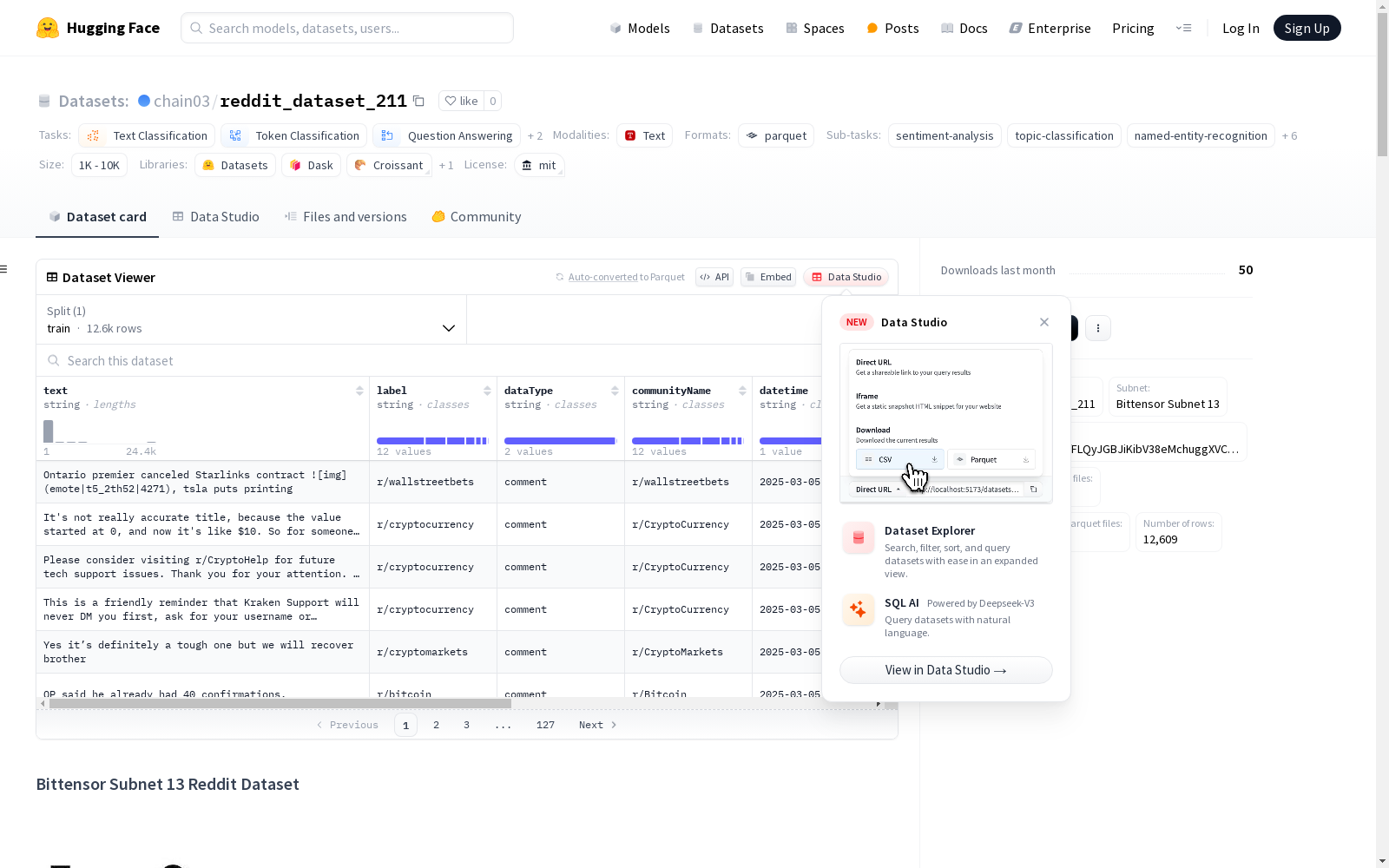The width and height of the screenshot is (1389, 868).
Task: Click the horizontal table scrollbar
Action: click(x=280, y=704)
